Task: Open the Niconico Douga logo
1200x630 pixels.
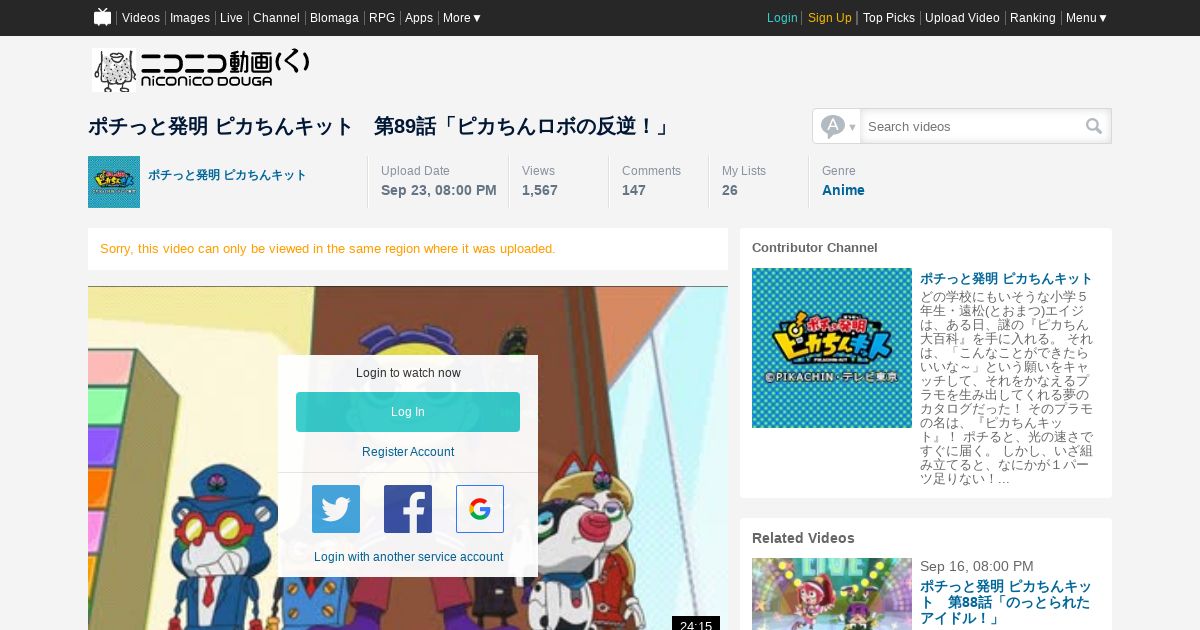Action: [x=201, y=70]
